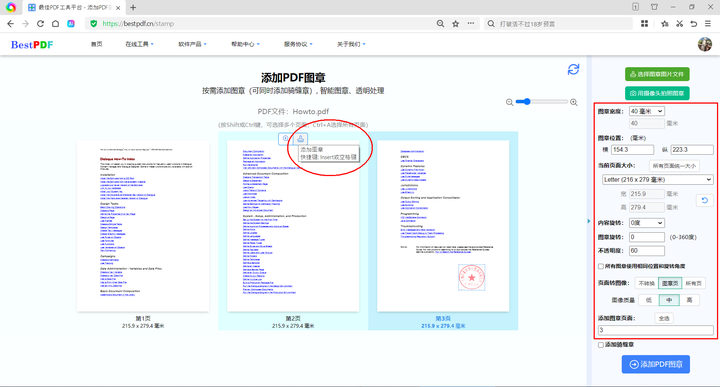720x387 pixels.
Task: Click the blue 添加PDF图章 button
Action: (656, 364)
